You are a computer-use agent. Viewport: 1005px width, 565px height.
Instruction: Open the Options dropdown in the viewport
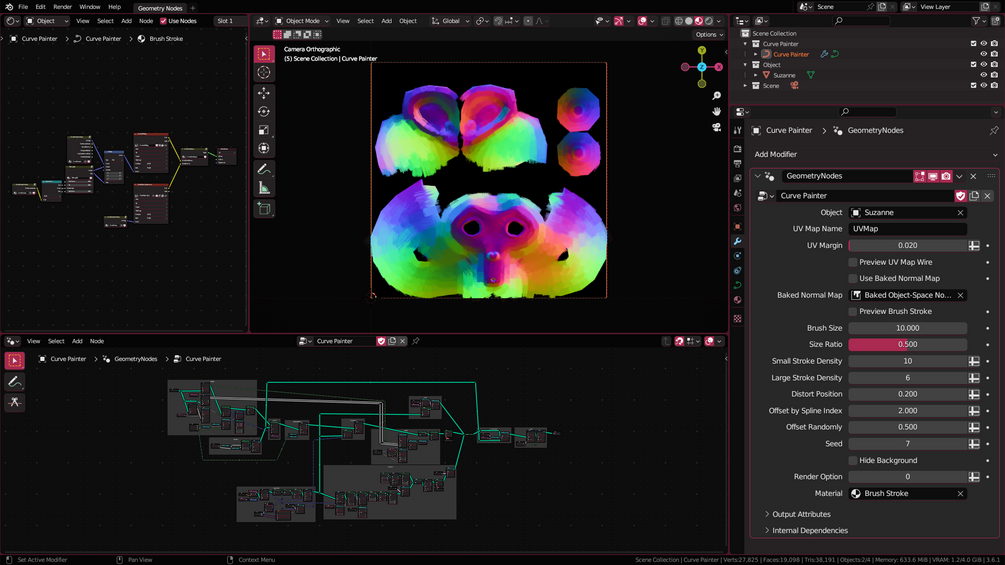tap(709, 35)
